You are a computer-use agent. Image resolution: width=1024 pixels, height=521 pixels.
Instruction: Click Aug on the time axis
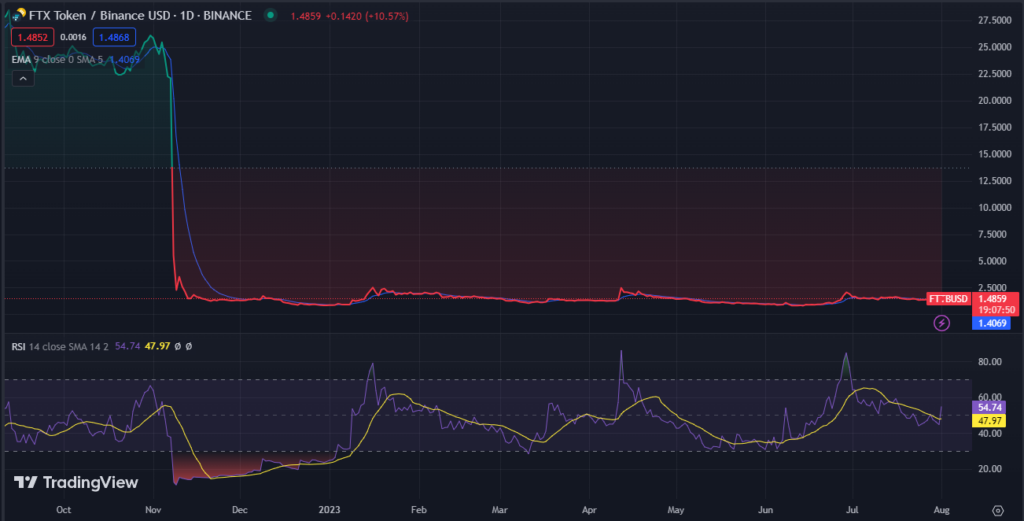tap(941, 510)
